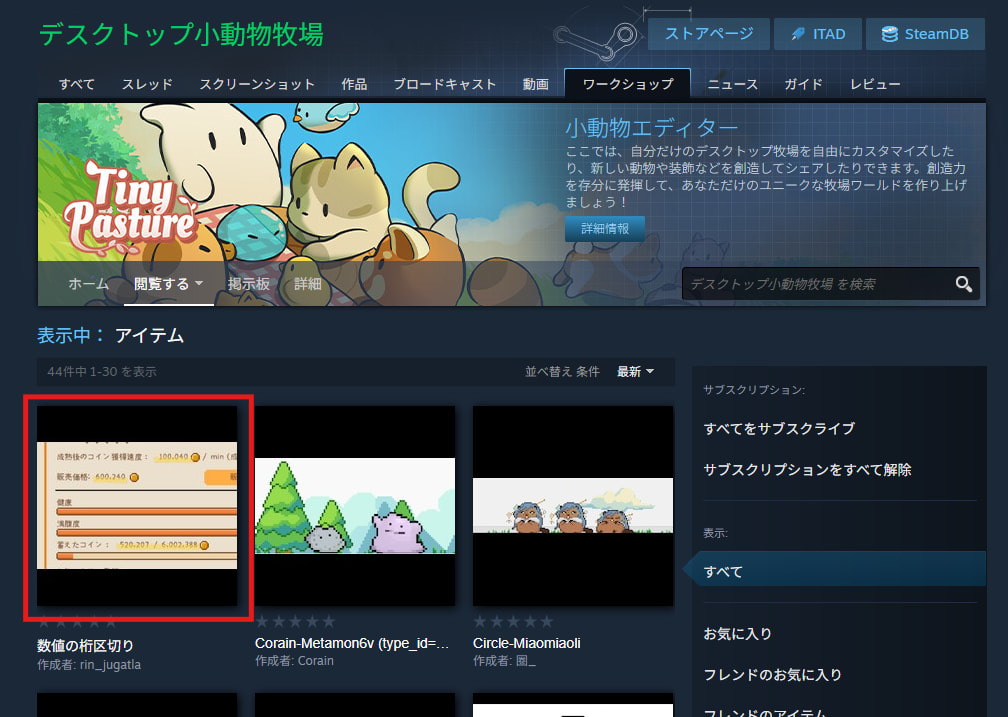Open the ブロードキャスト tab

click(x=445, y=84)
